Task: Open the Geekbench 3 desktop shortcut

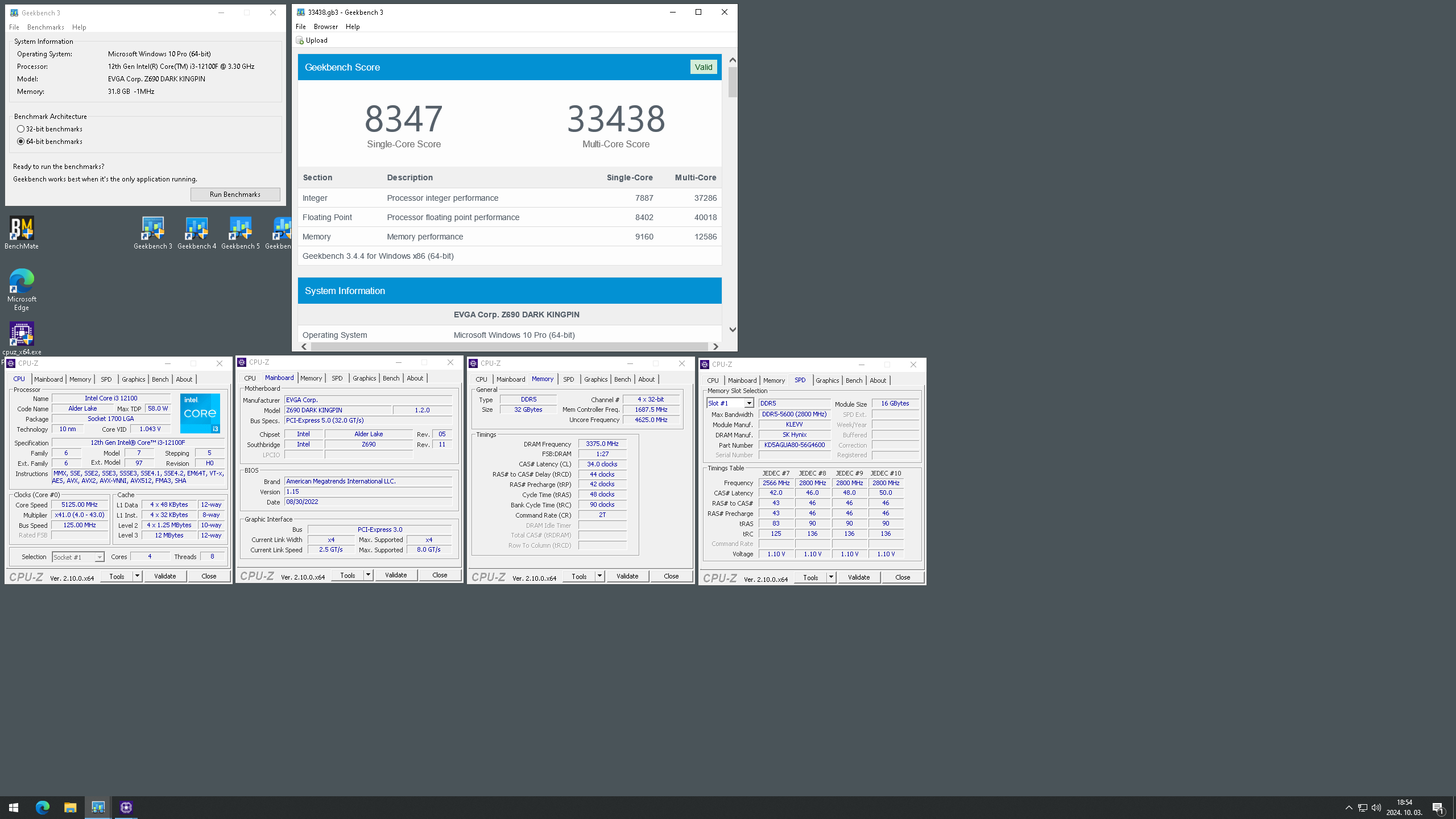Action: (152, 232)
